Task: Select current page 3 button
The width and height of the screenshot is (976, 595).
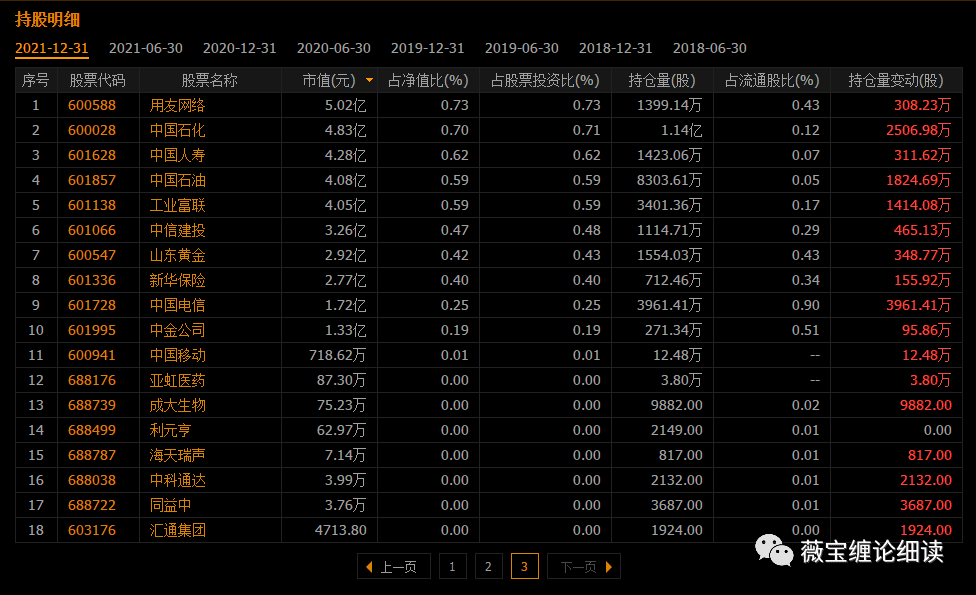Action: click(x=525, y=566)
